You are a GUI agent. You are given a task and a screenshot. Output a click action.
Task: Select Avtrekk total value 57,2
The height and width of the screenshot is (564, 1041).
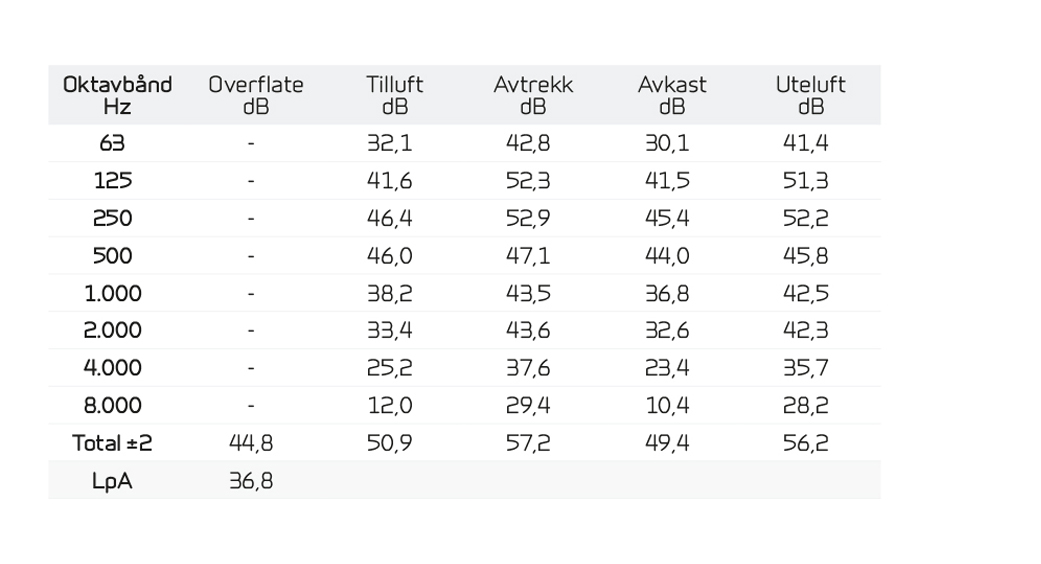(x=528, y=443)
